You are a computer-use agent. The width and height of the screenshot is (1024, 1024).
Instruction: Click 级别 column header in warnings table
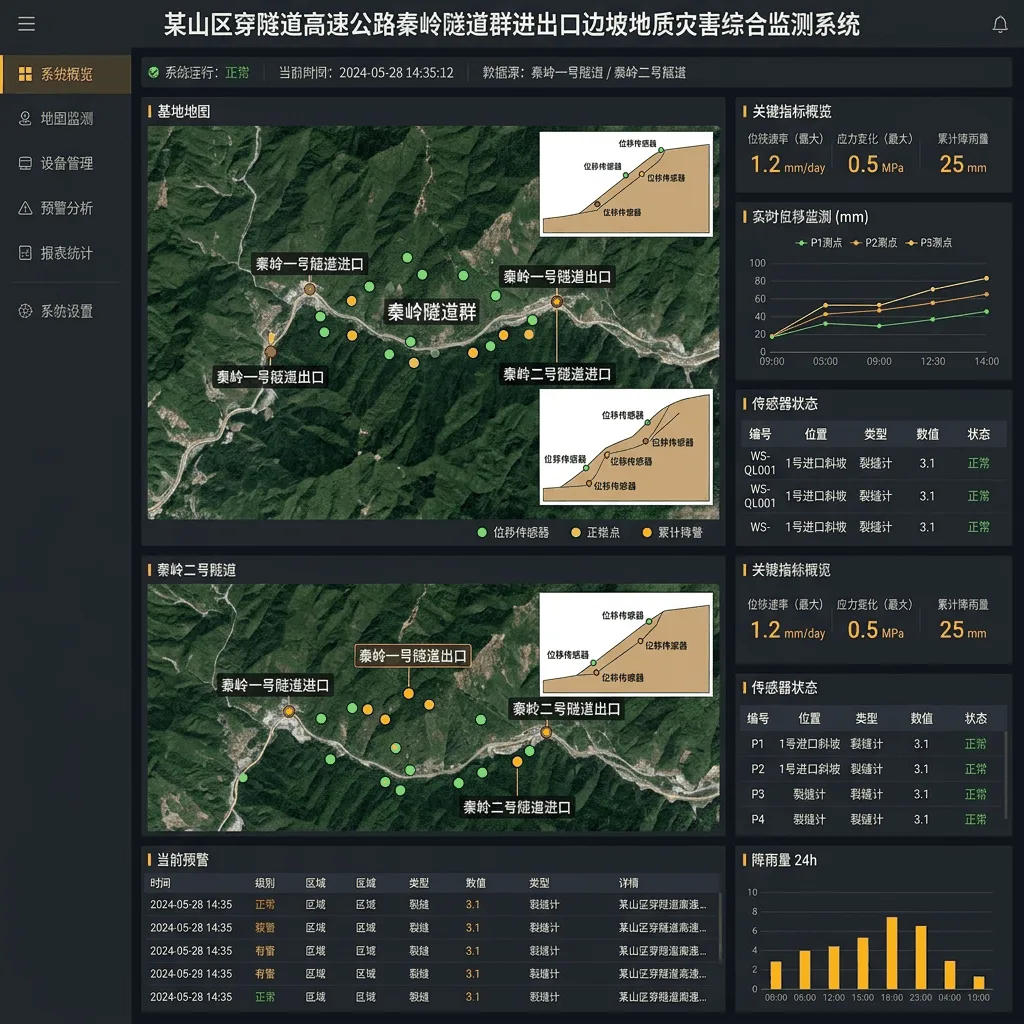point(264,883)
